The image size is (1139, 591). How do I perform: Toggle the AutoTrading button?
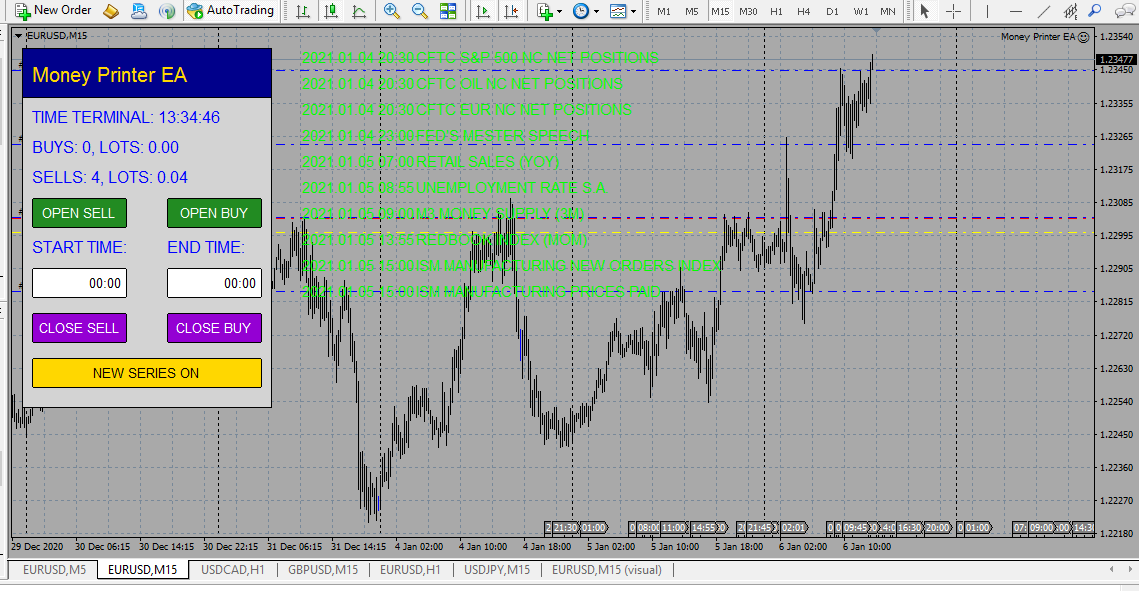tap(230, 10)
